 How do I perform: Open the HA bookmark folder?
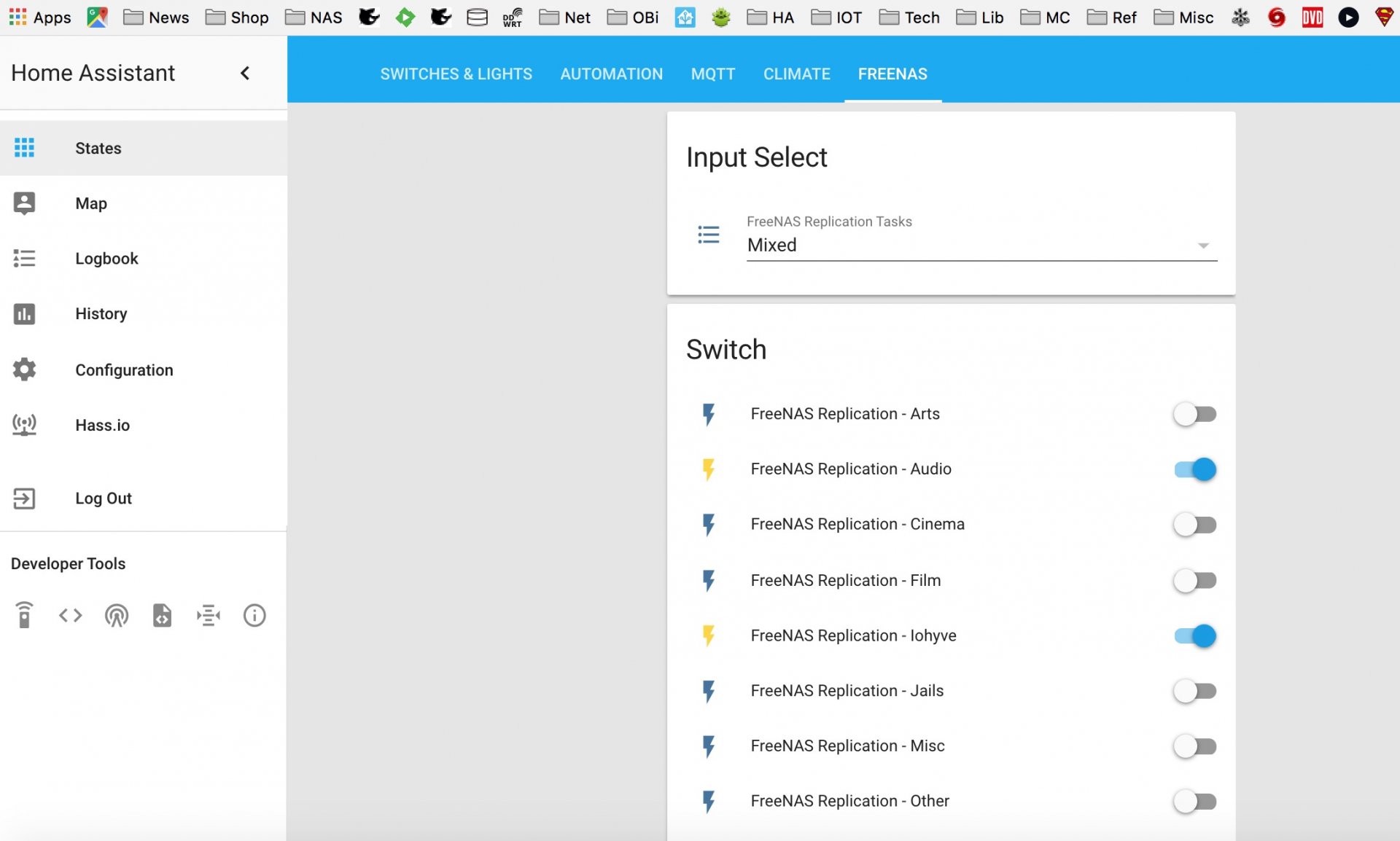(770, 17)
